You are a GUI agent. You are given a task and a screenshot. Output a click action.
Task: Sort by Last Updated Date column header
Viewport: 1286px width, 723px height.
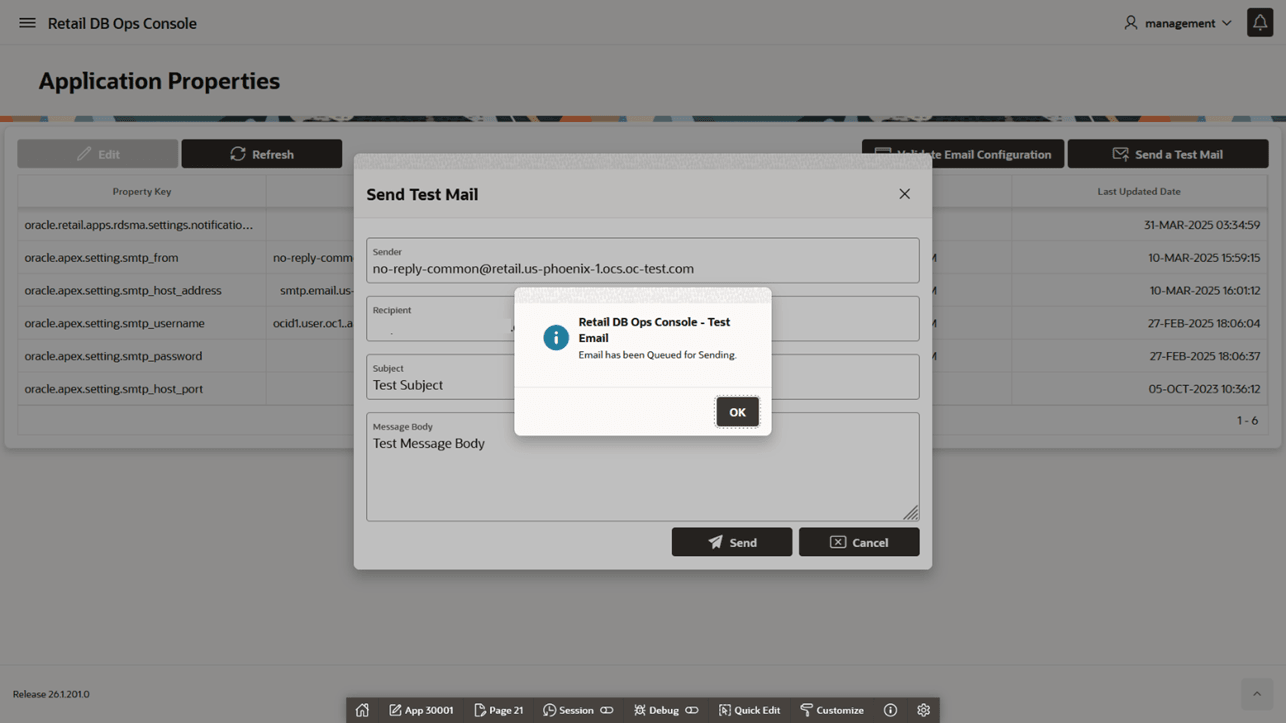[x=1139, y=191]
